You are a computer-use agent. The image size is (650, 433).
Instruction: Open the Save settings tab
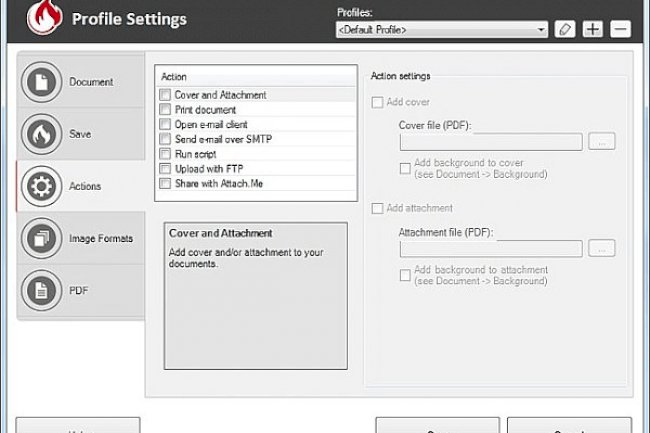tap(80, 134)
